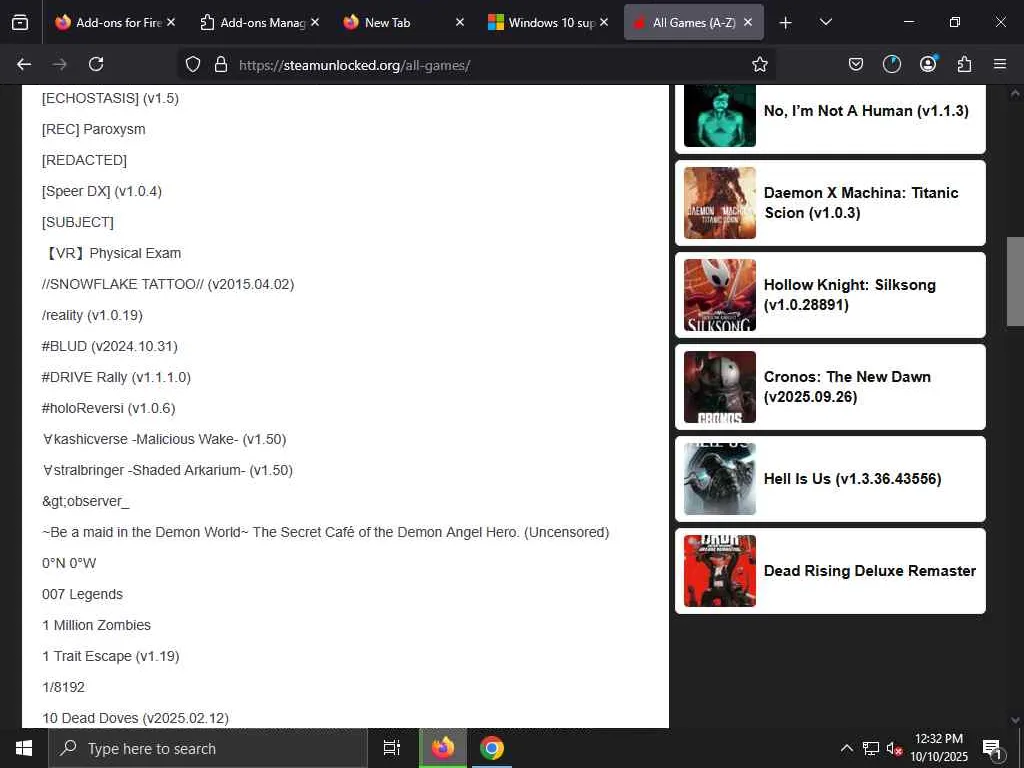
Task: Close the All Games (A-Z) tab
Action: pyautogui.click(x=748, y=22)
